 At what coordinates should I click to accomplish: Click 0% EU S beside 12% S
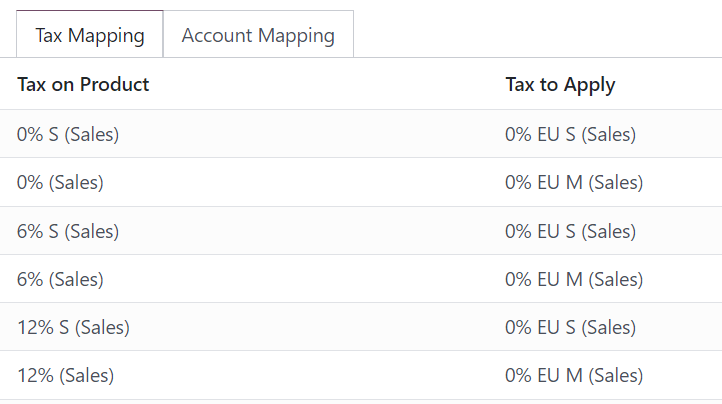click(x=570, y=327)
